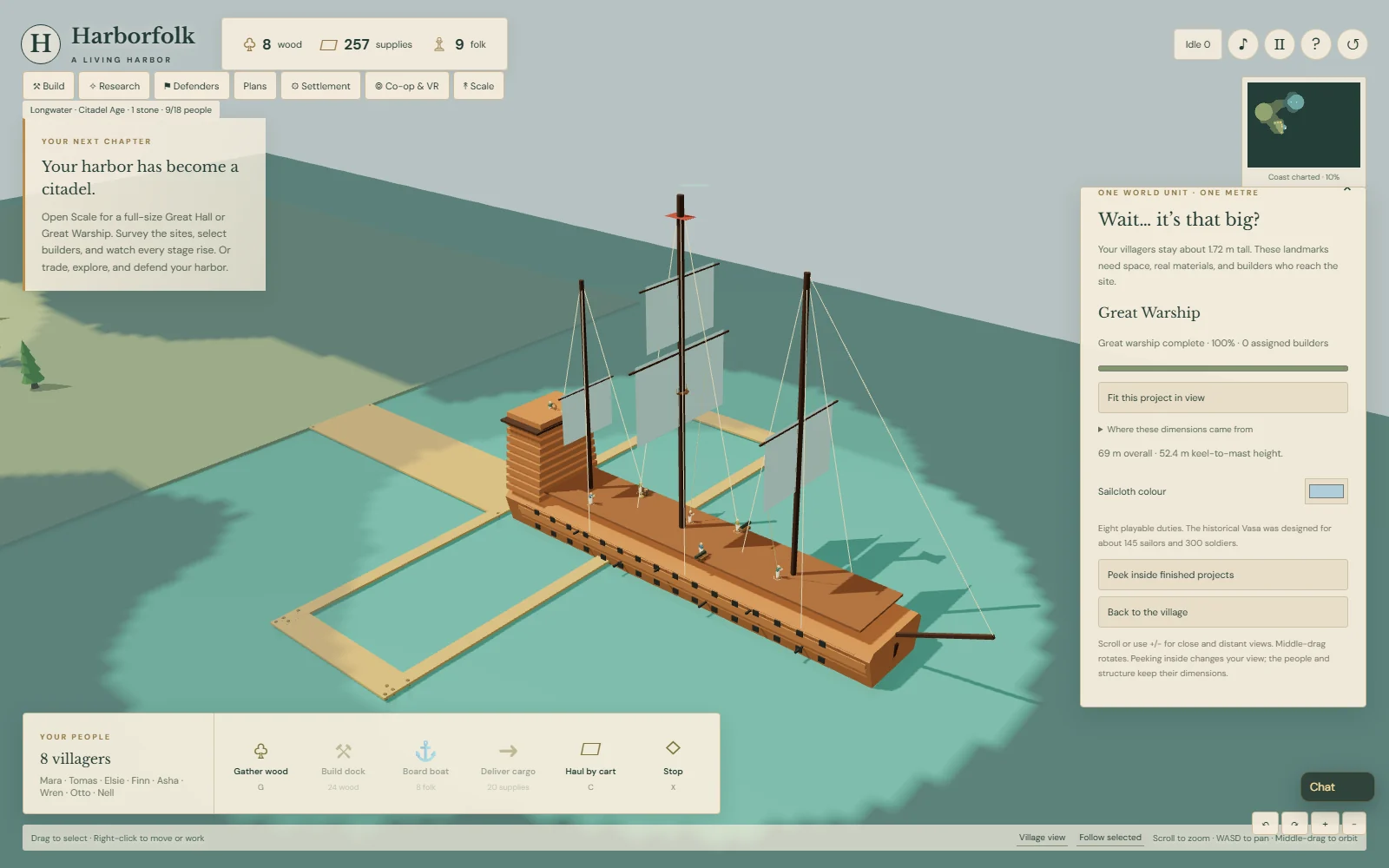This screenshot has height=868, width=1389.
Task: Click the Idle 0 button
Action: tap(1197, 44)
